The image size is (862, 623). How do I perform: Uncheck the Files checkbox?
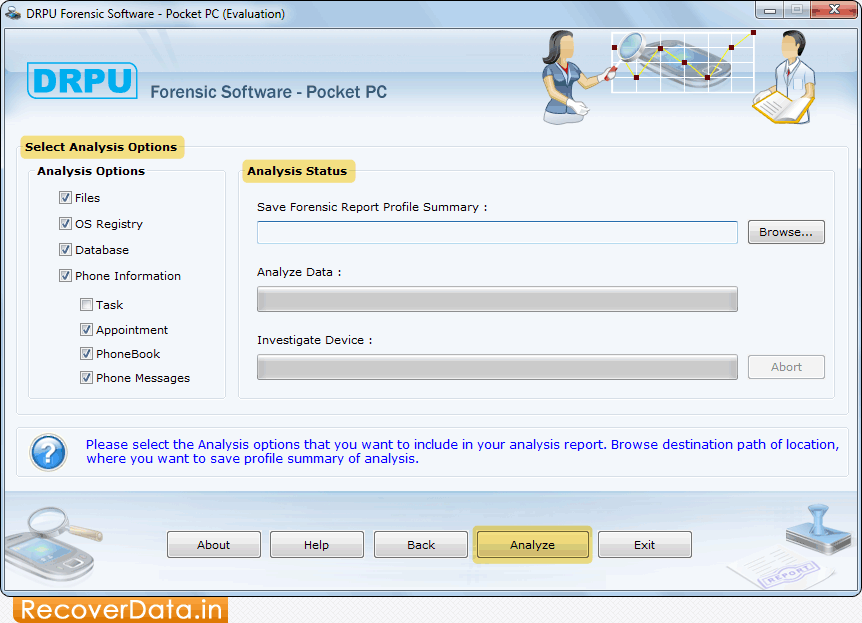click(x=65, y=197)
